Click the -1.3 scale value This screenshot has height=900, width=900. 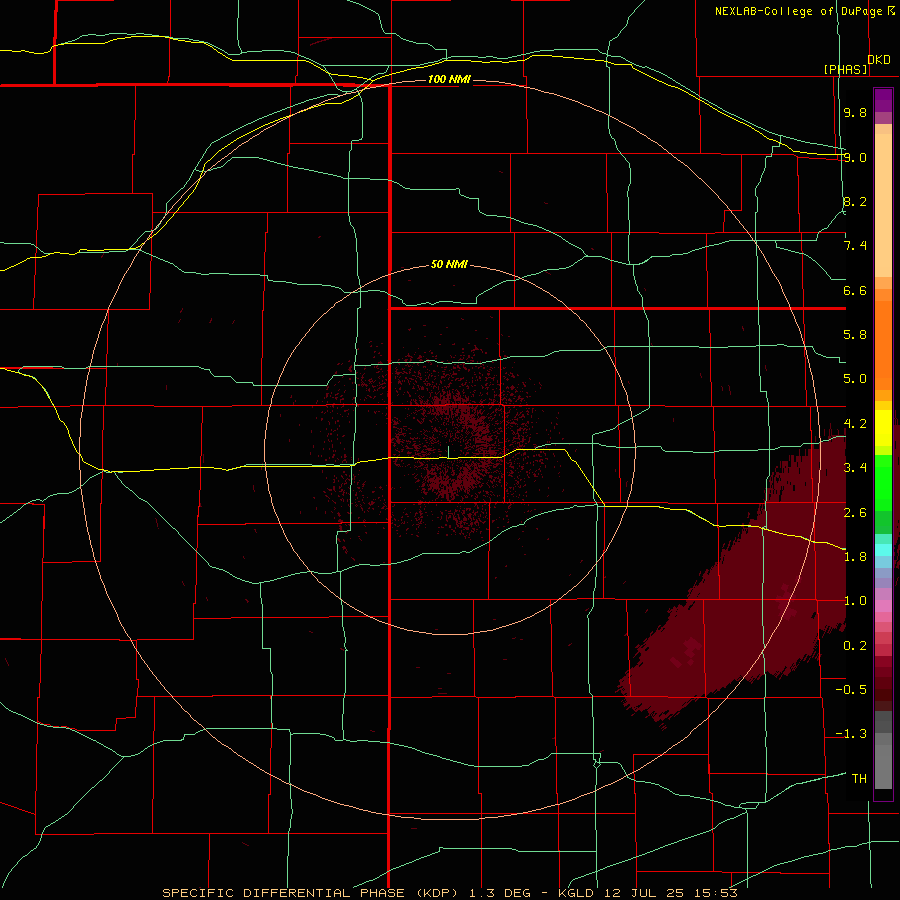point(851,734)
